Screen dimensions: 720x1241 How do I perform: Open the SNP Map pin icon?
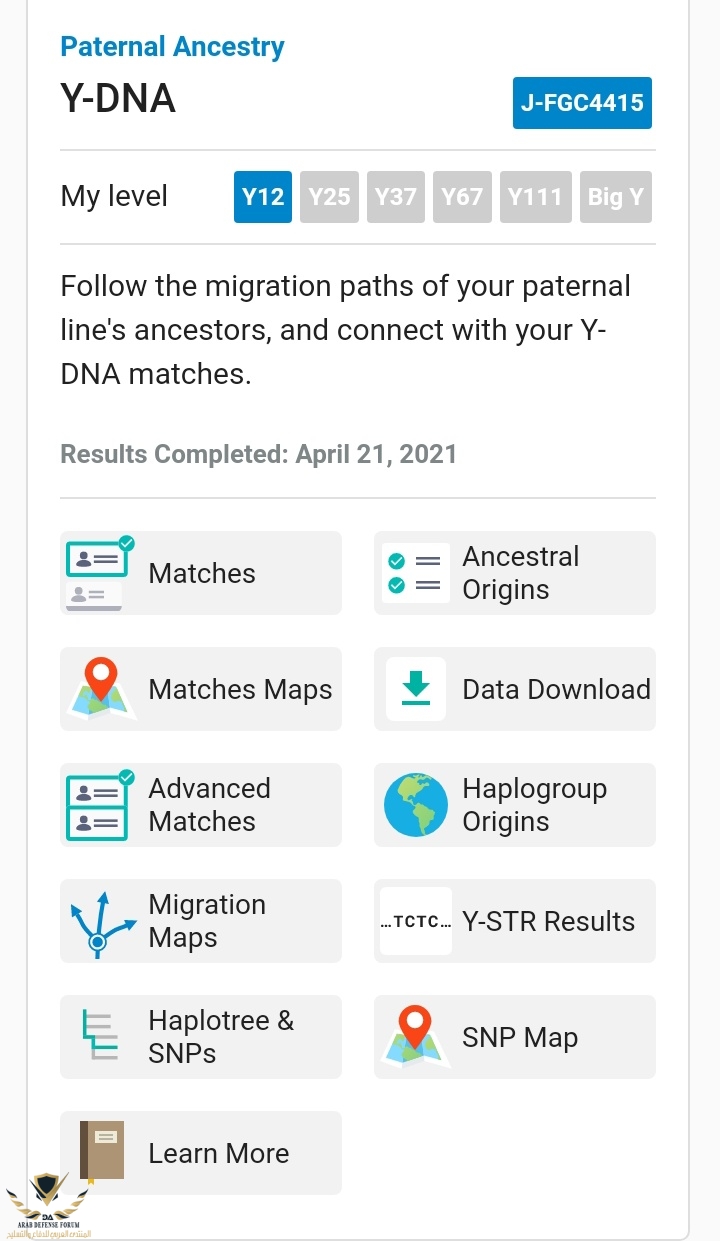415,1037
